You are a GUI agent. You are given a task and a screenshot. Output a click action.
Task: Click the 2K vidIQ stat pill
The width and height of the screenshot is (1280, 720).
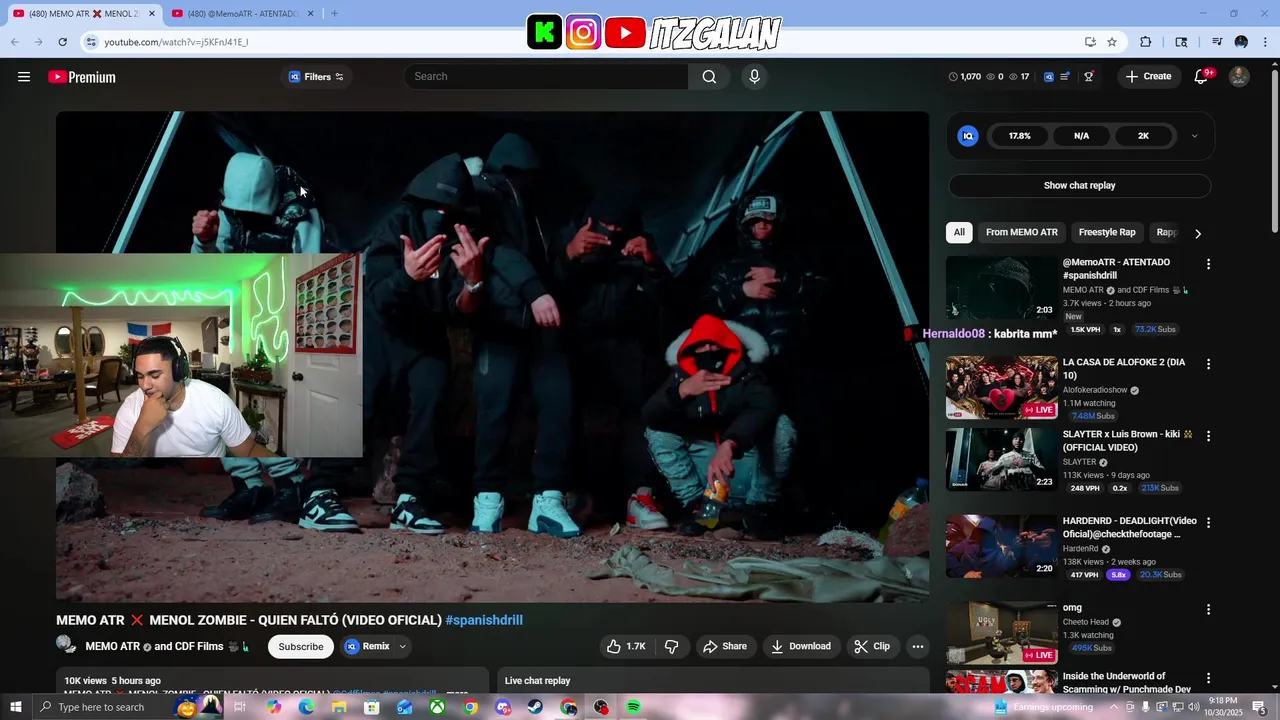point(1143,136)
